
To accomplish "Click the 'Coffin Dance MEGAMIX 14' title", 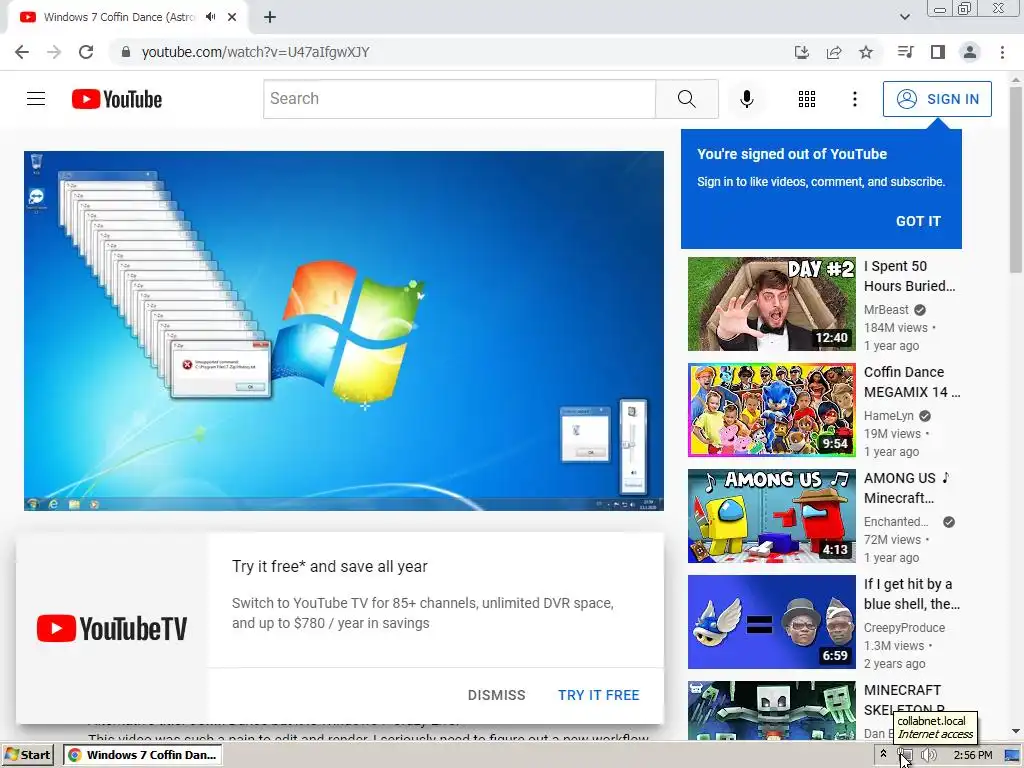I will point(912,382).
